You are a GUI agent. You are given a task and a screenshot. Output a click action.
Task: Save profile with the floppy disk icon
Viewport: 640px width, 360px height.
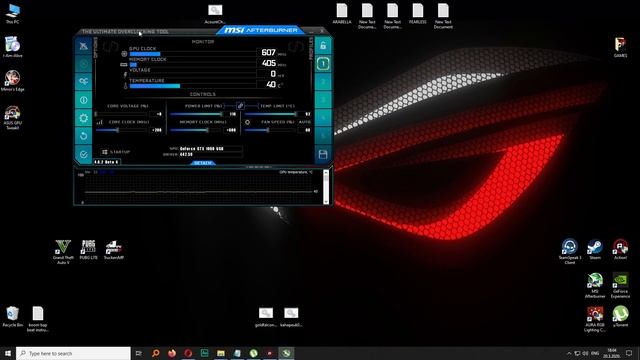coord(323,154)
